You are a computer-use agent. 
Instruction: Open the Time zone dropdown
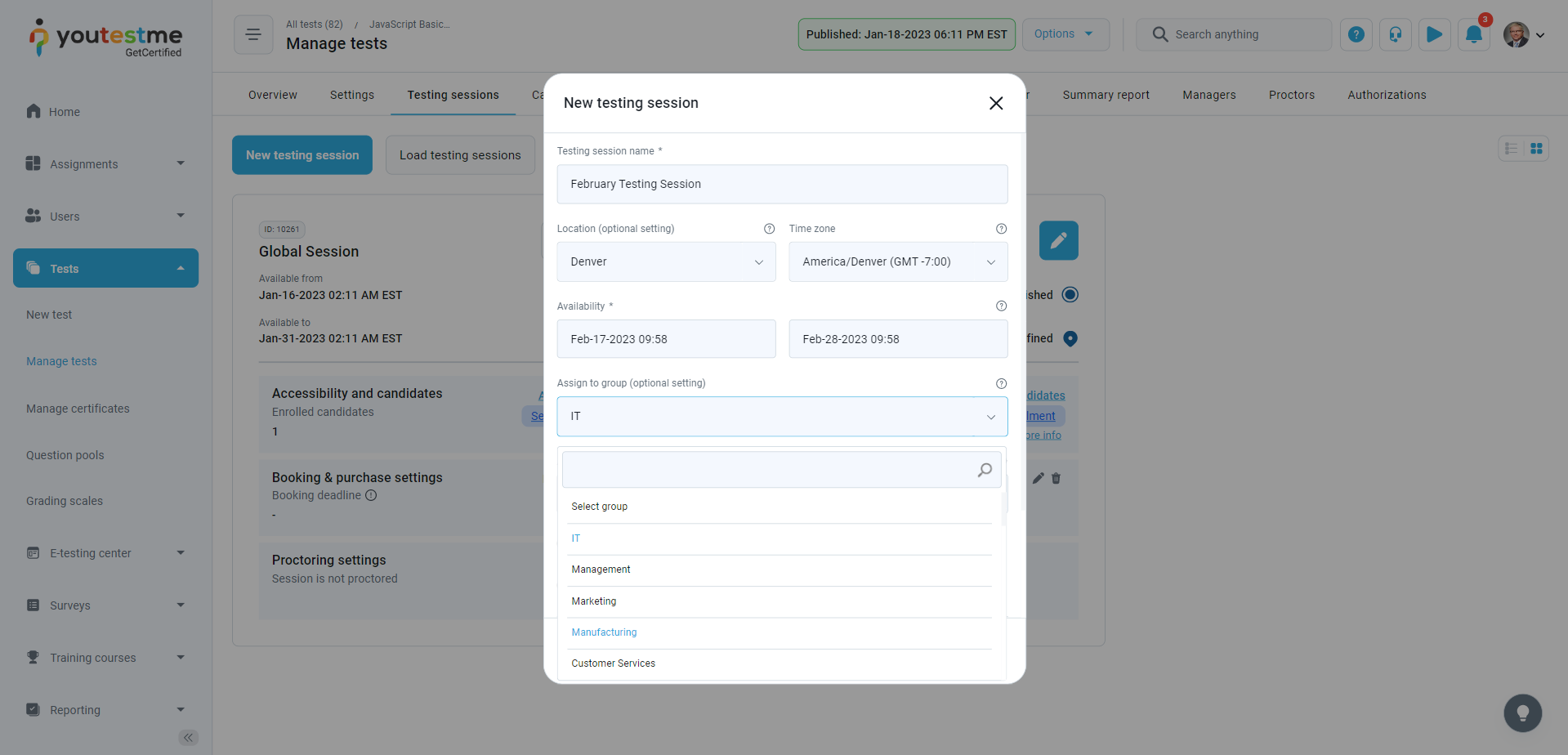(x=897, y=262)
